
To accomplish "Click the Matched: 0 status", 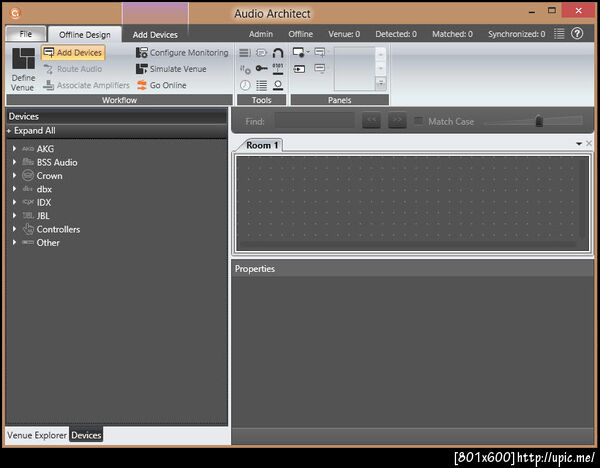I will [452, 34].
